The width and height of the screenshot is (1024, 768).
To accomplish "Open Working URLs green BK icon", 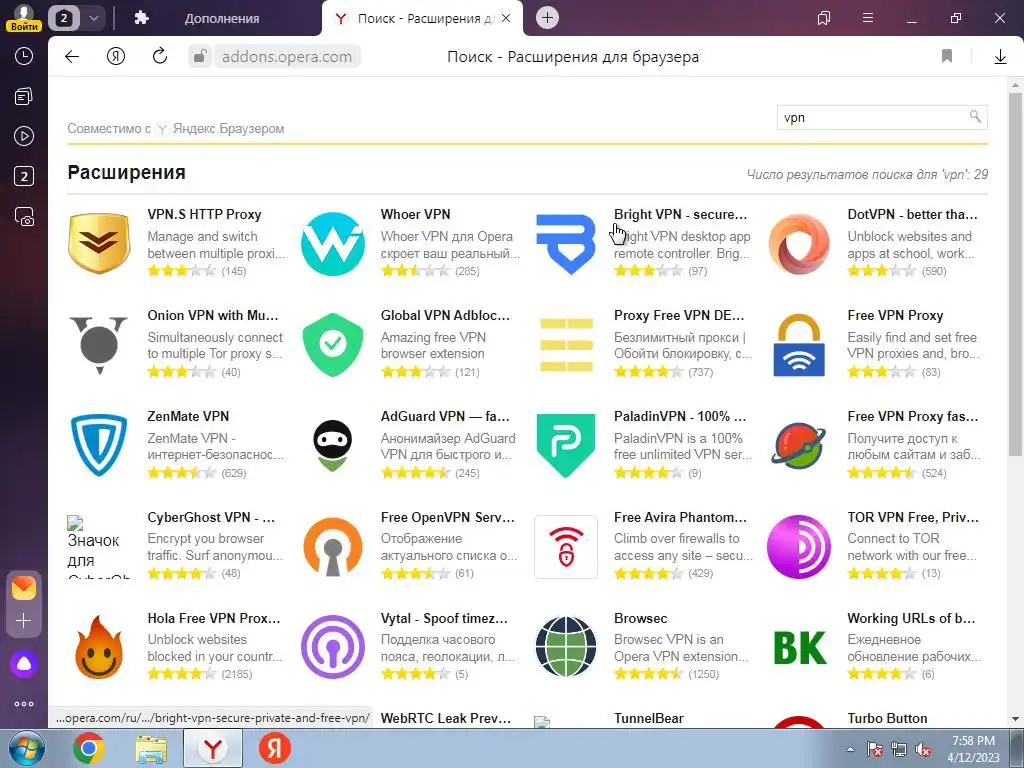I will 799,647.
